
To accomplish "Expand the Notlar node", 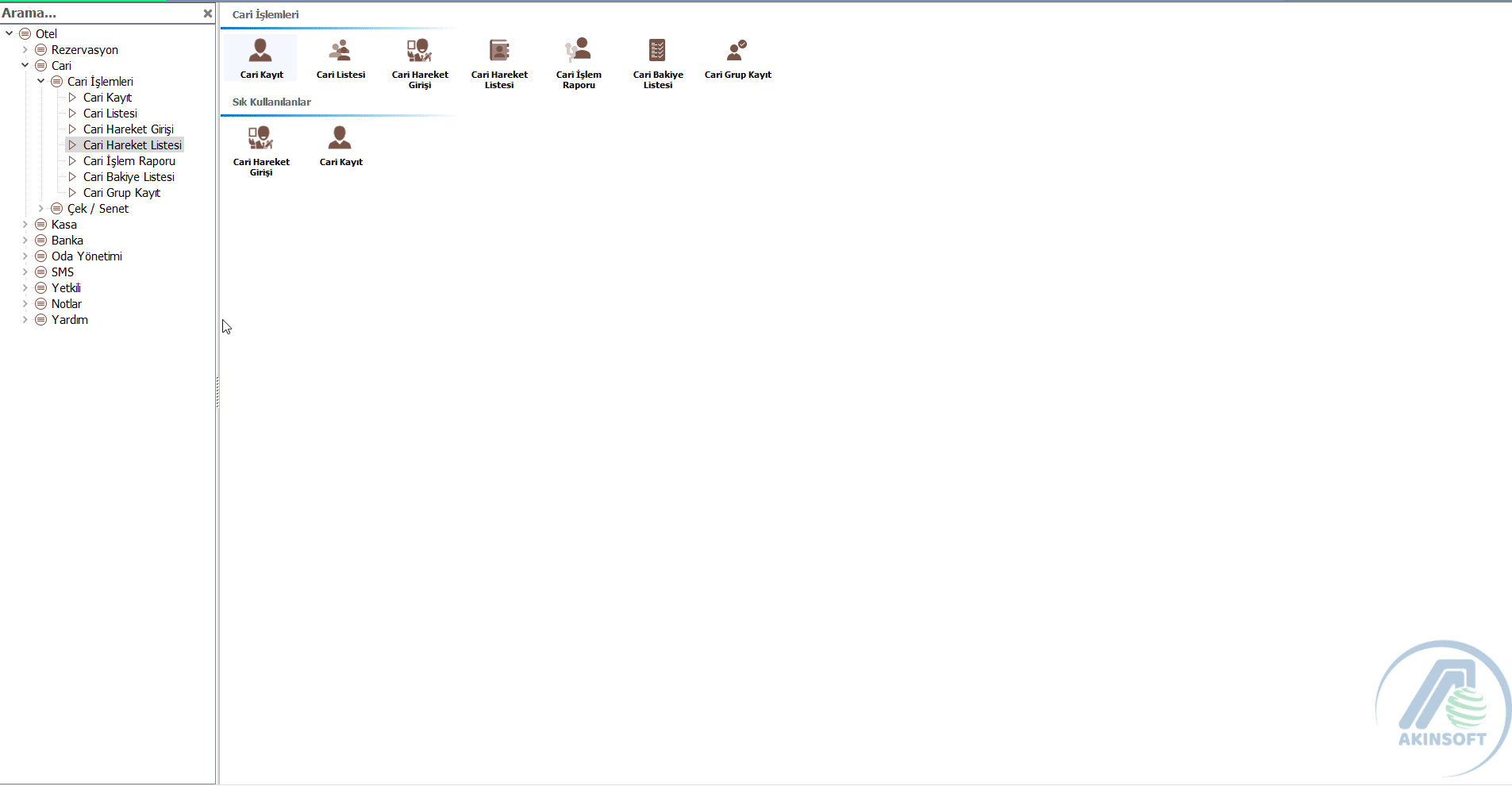I will coord(25,303).
